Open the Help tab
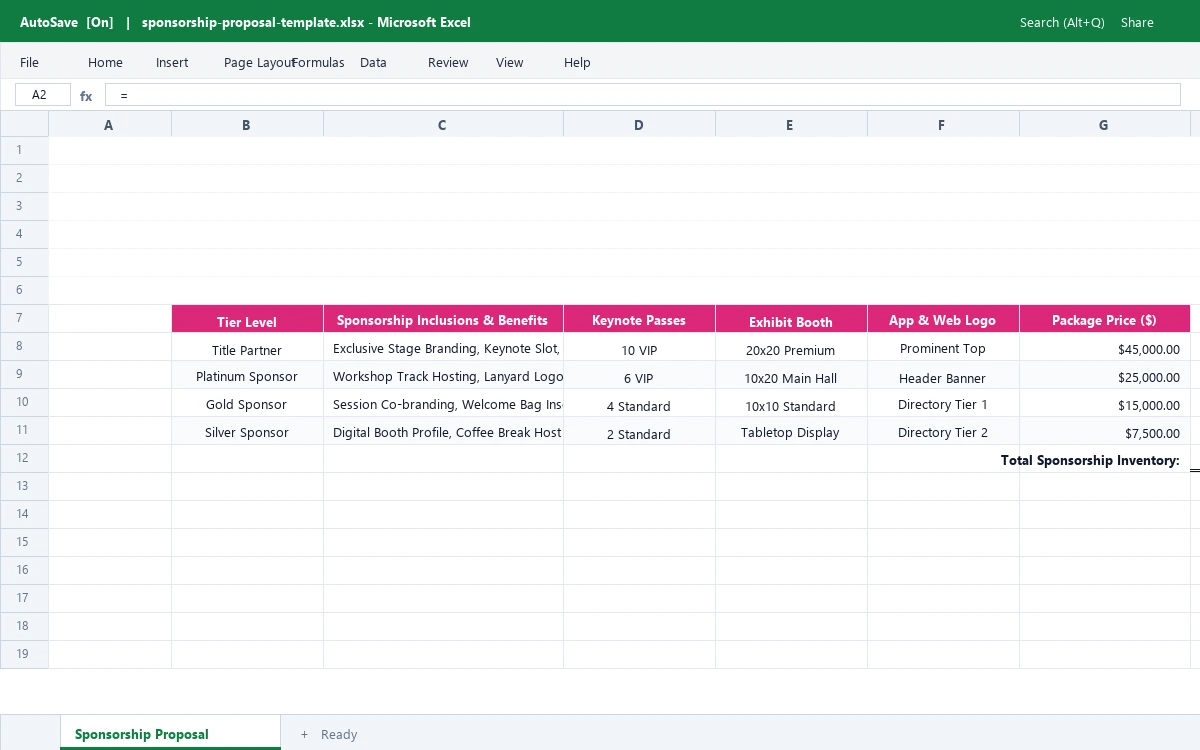This screenshot has height=750, width=1200. pyautogui.click(x=577, y=62)
